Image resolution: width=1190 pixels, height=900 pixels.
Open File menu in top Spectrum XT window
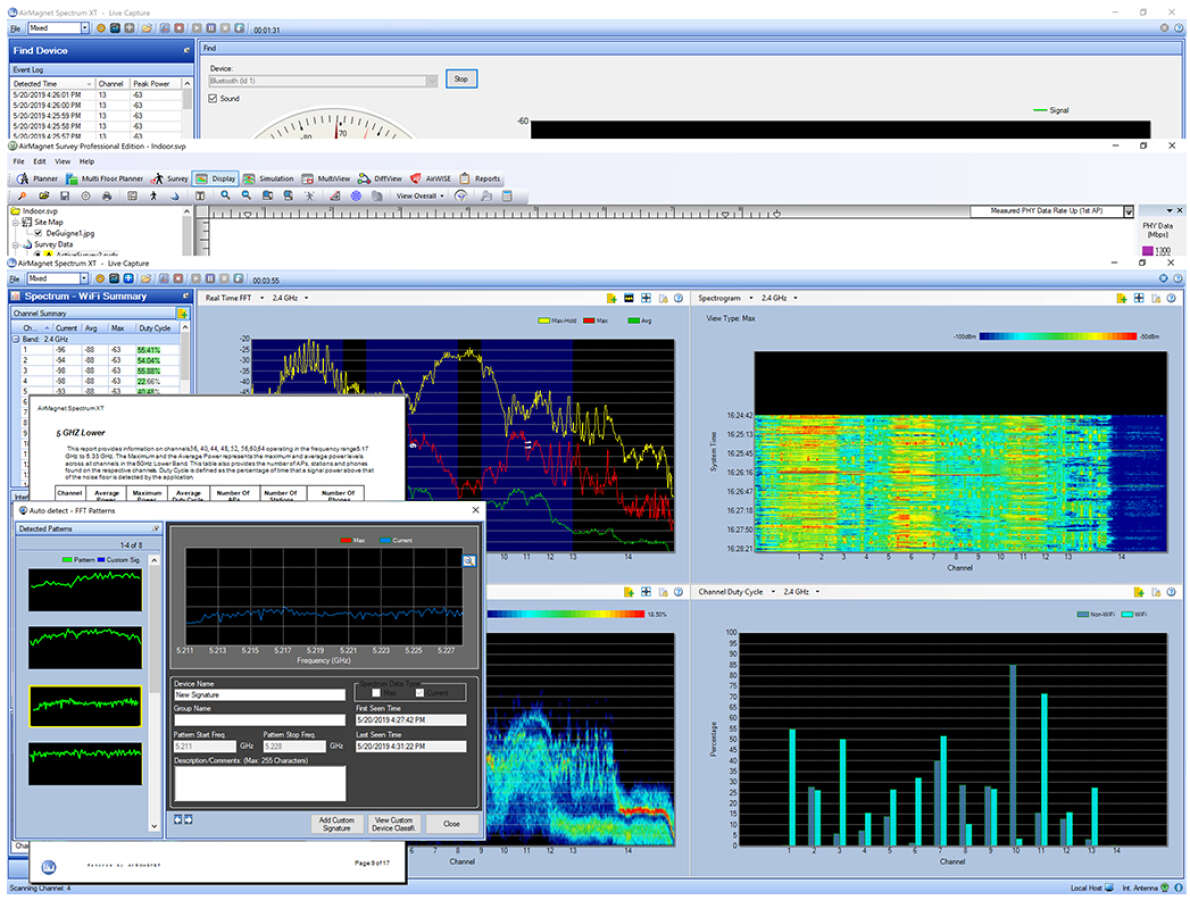(x=15, y=28)
